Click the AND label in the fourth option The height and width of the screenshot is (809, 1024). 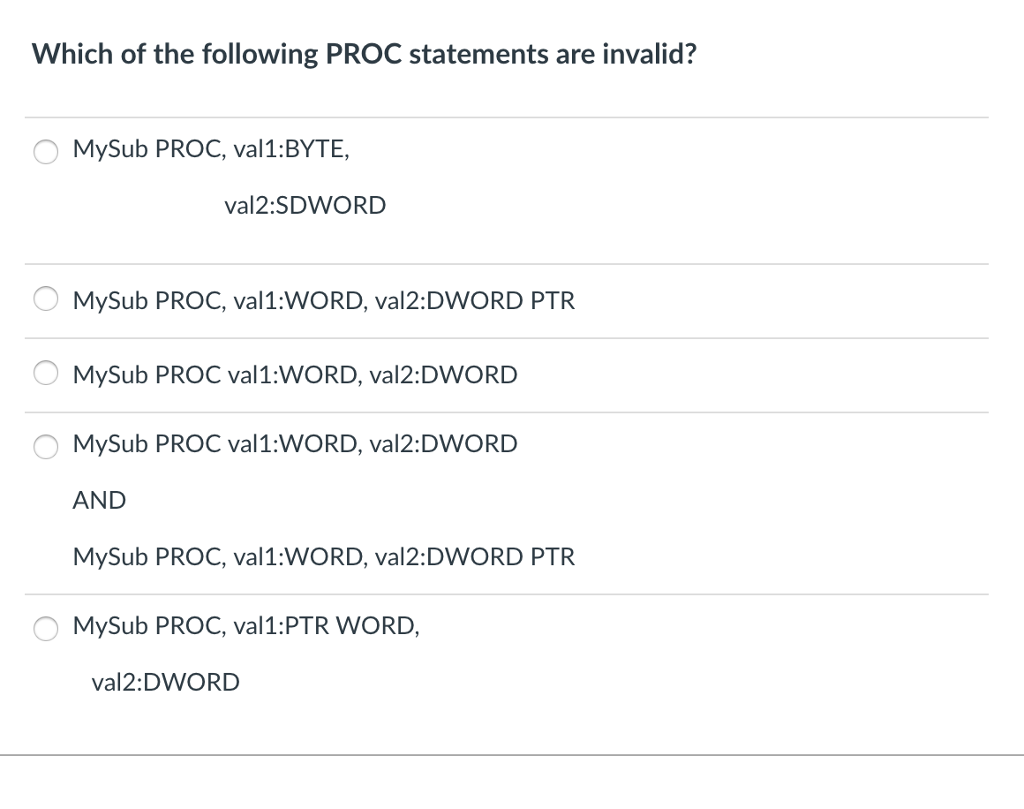coord(99,500)
